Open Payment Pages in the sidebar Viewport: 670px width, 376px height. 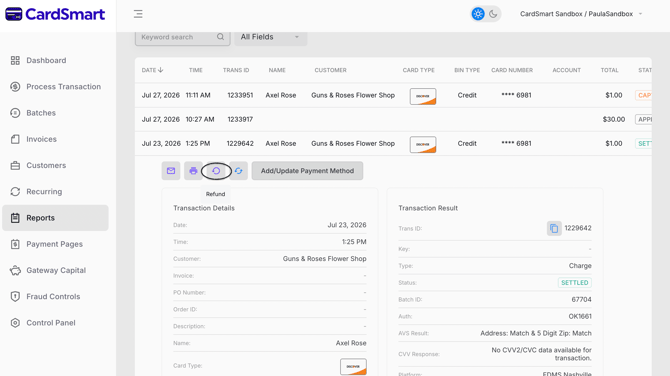point(55,244)
